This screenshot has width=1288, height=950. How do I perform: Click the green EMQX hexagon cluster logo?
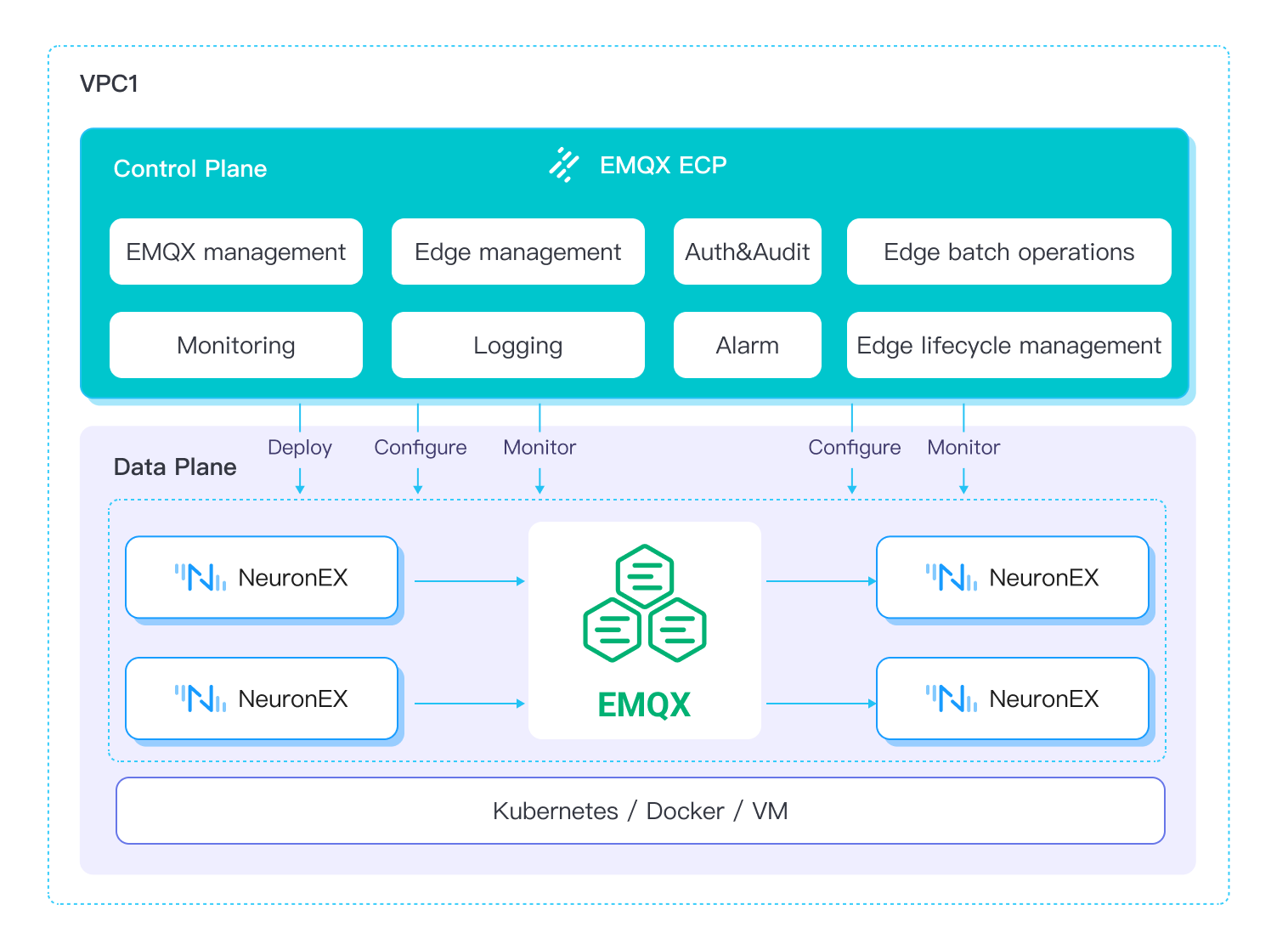(644, 603)
